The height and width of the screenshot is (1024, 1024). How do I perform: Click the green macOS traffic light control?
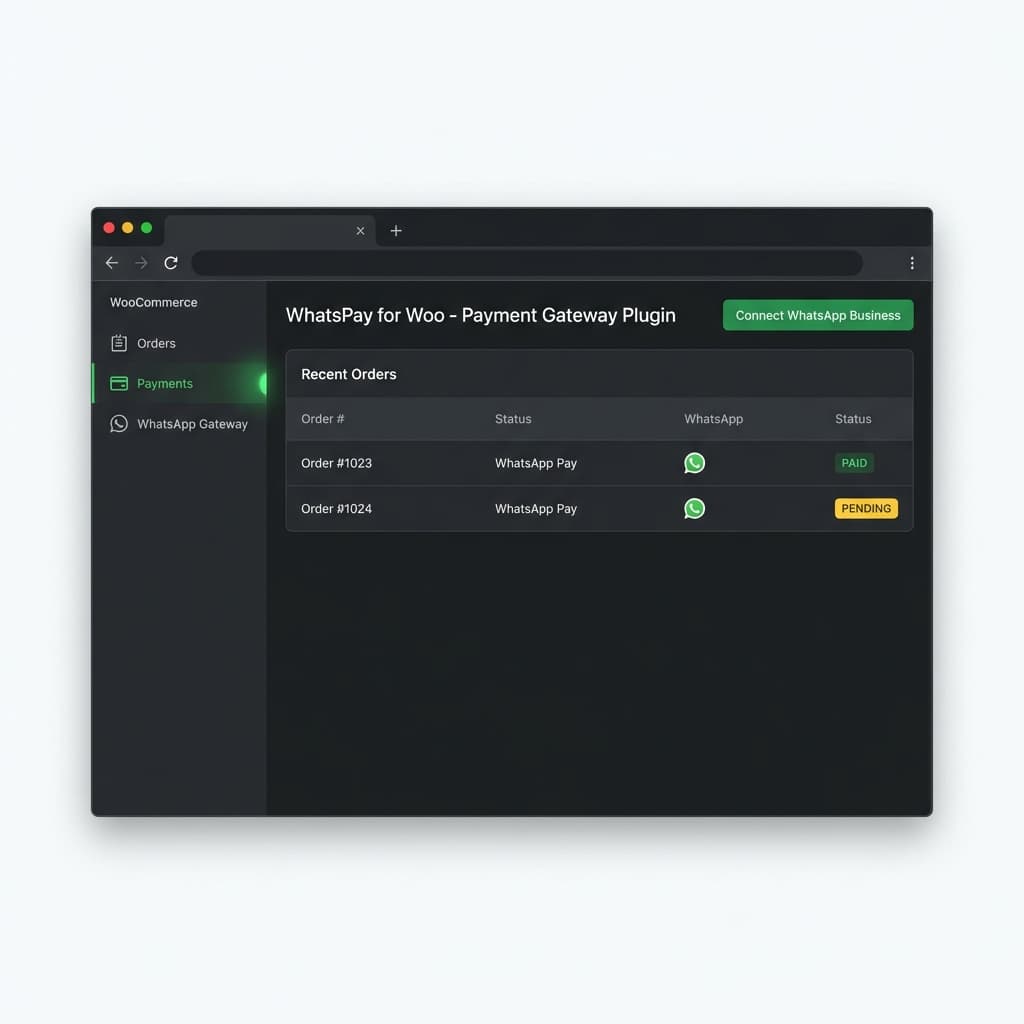coord(145,227)
